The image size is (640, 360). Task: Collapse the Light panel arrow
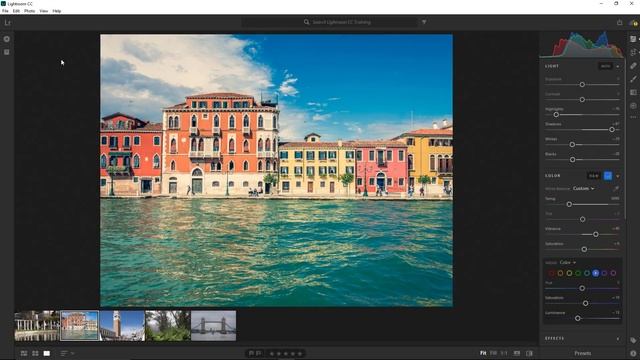point(618,66)
